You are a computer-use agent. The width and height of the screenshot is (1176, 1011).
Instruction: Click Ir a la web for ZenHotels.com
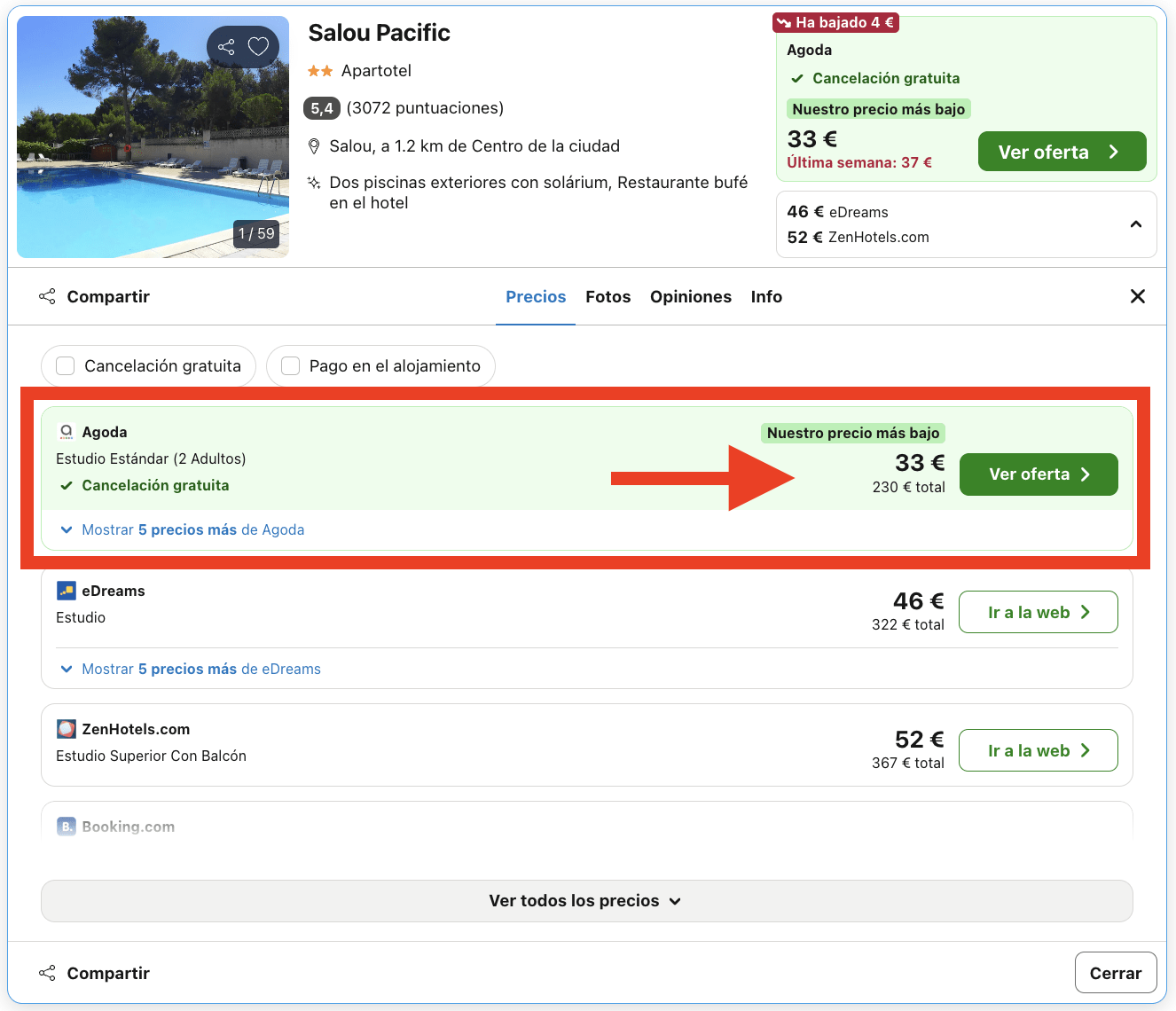coord(1038,750)
